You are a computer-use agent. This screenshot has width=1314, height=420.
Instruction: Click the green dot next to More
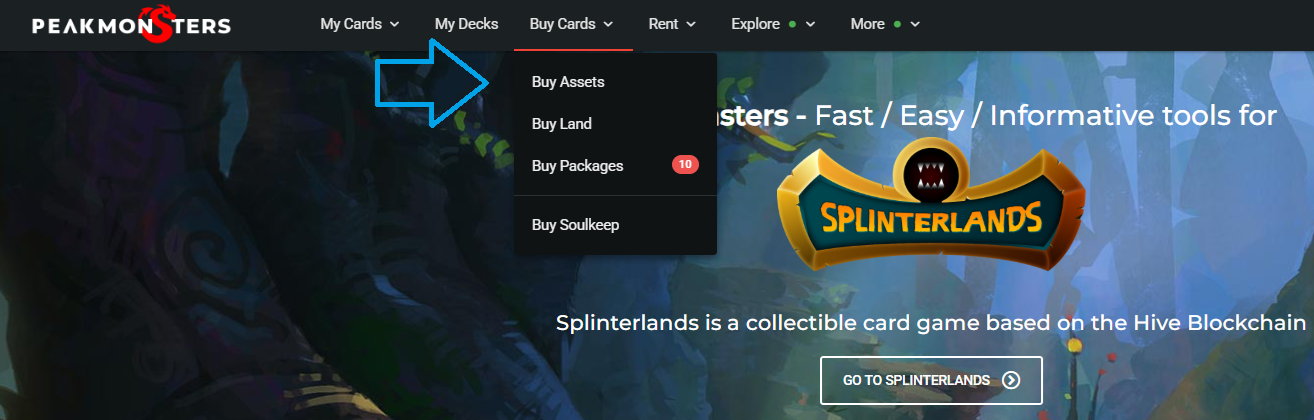tap(897, 24)
